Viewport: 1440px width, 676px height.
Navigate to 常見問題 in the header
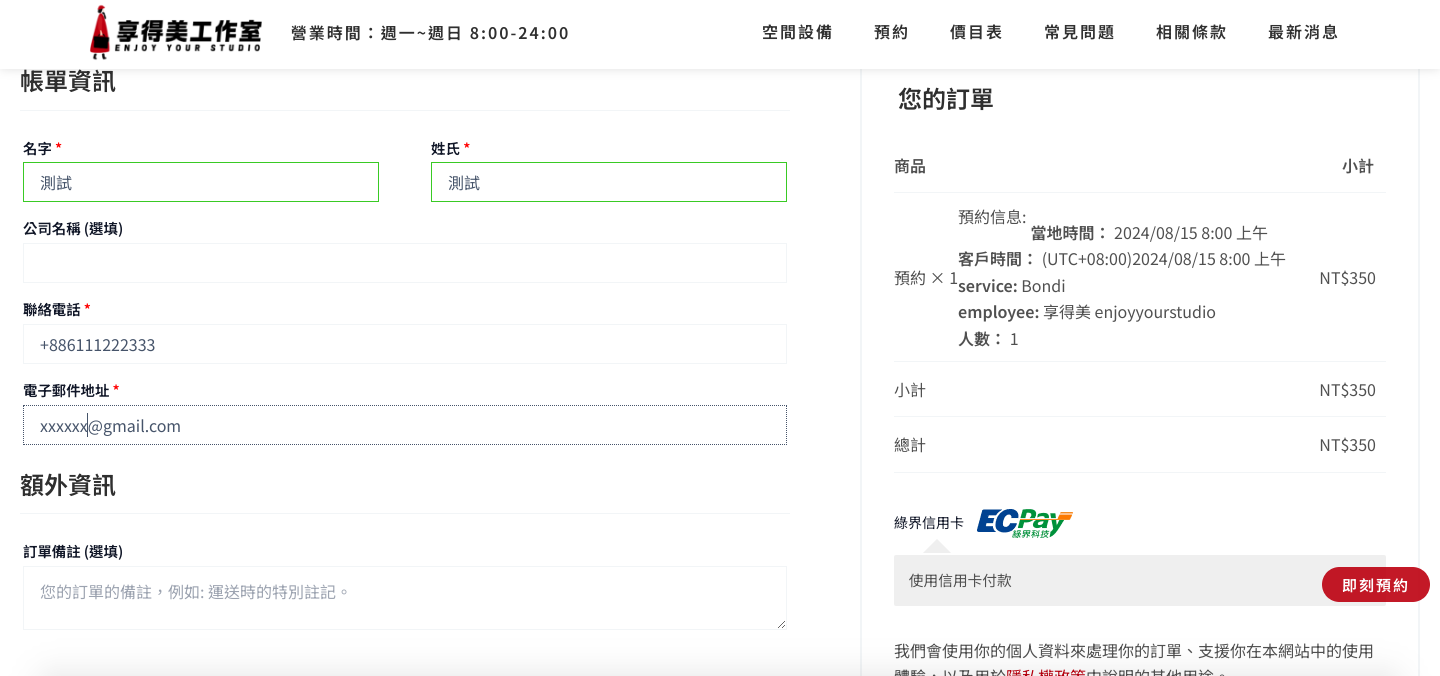[1079, 32]
